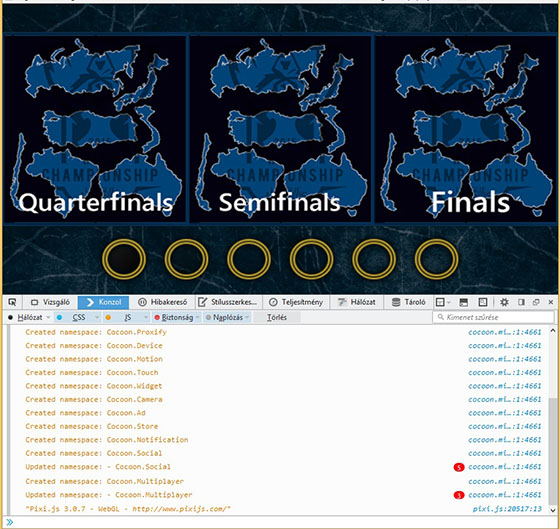560x529 pixels.
Task: Toggle the Naplózás filter
Action: 225,317
